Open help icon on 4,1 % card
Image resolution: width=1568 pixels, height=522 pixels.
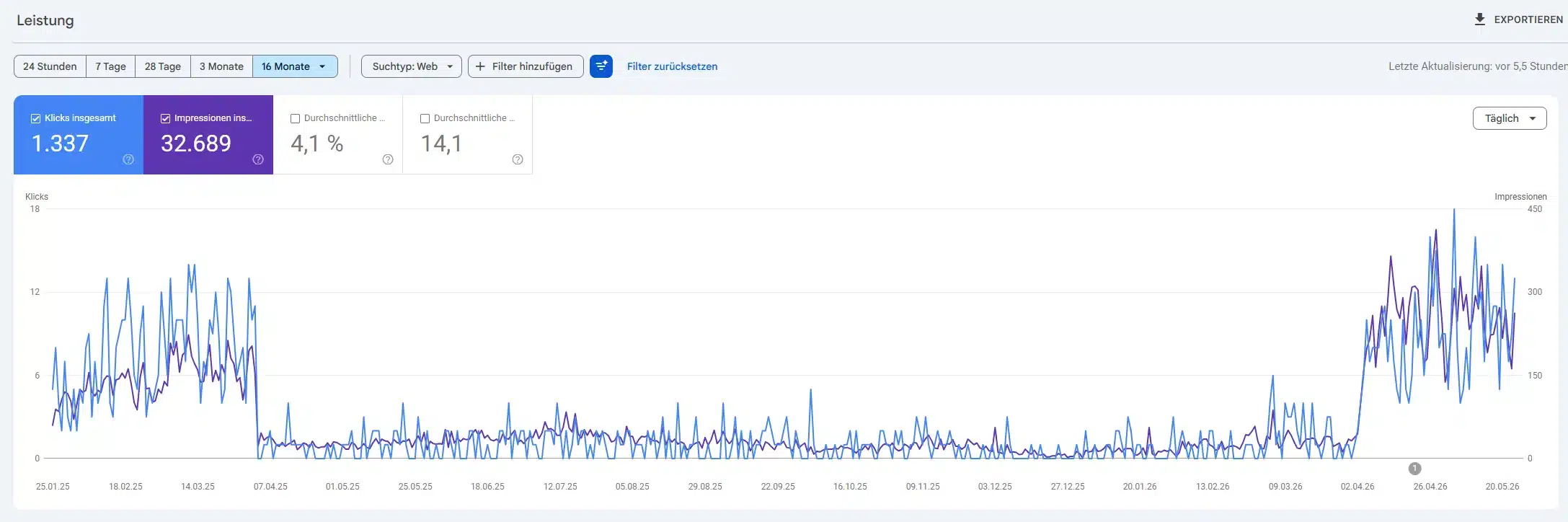(388, 159)
